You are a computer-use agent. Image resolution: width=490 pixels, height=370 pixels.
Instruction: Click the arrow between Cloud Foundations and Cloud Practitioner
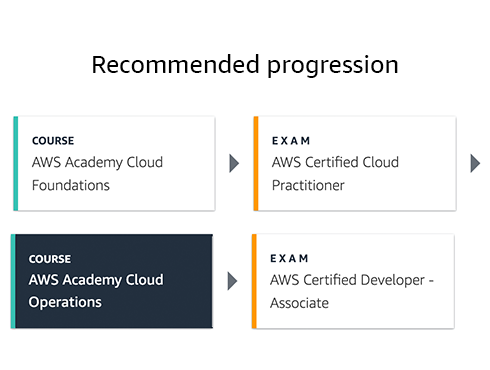point(234,163)
